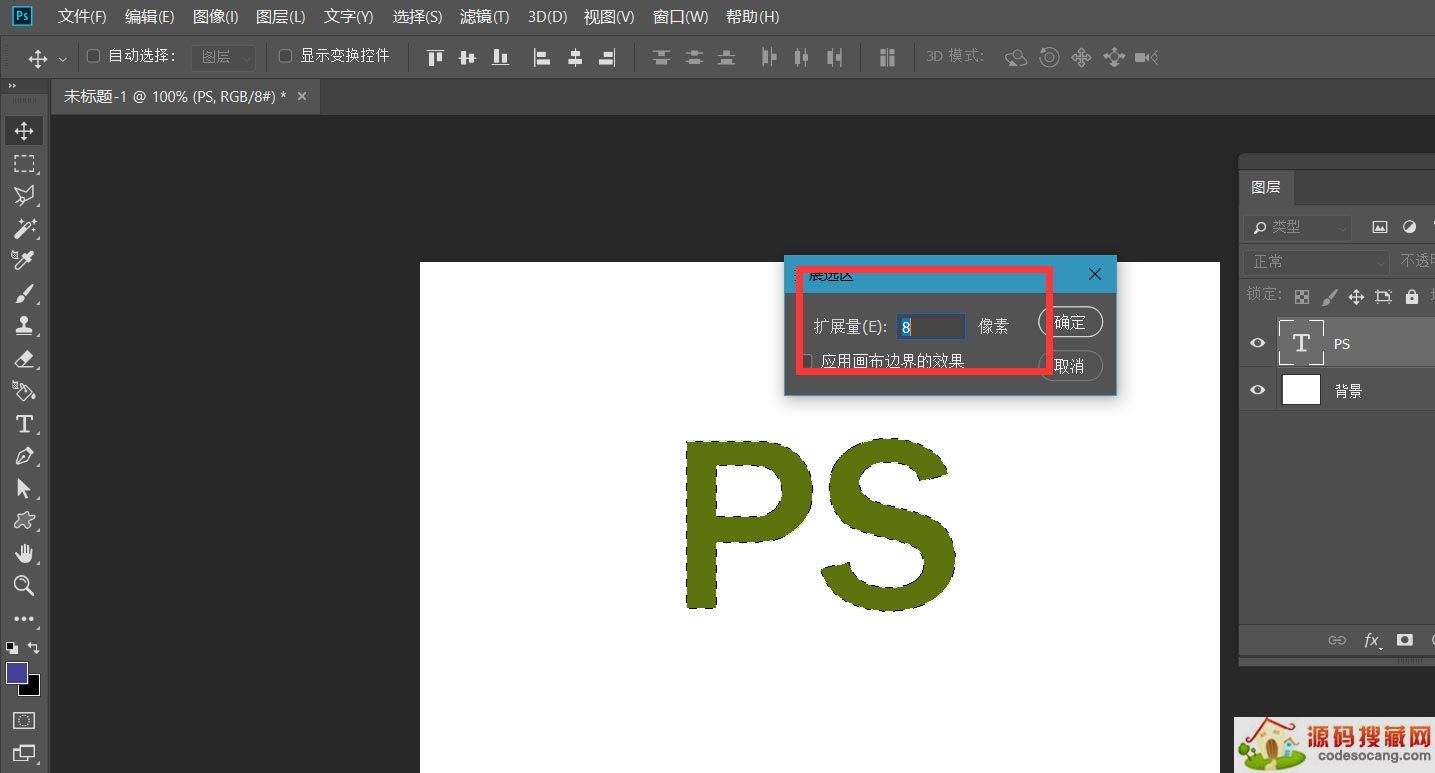
Task: Open the 图层(L) menu
Action: coord(280,17)
